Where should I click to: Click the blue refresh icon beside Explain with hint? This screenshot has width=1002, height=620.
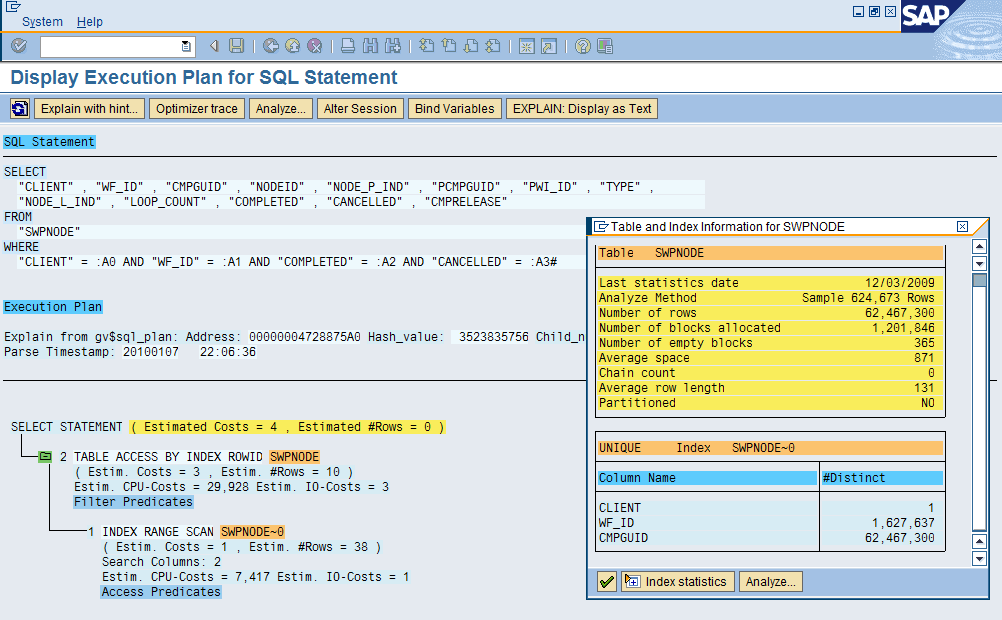[x=19, y=109]
